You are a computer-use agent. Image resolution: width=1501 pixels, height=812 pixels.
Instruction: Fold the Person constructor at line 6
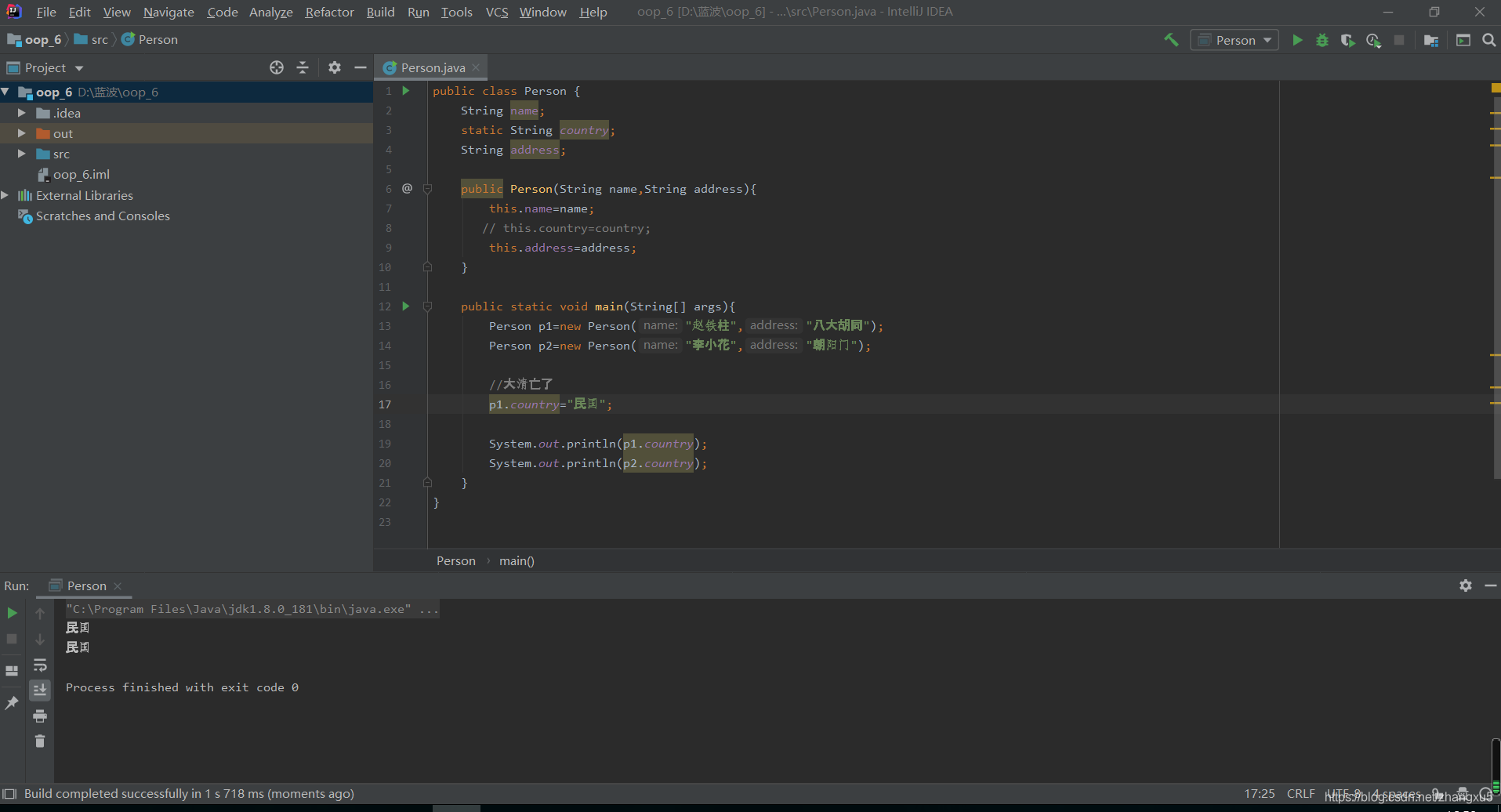click(428, 189)
